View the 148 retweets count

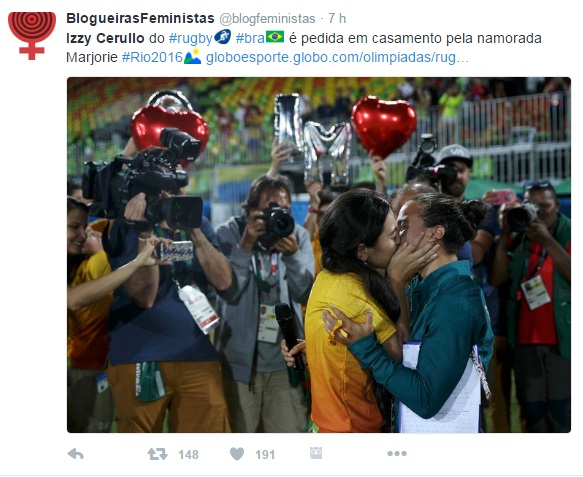[188, 454]
